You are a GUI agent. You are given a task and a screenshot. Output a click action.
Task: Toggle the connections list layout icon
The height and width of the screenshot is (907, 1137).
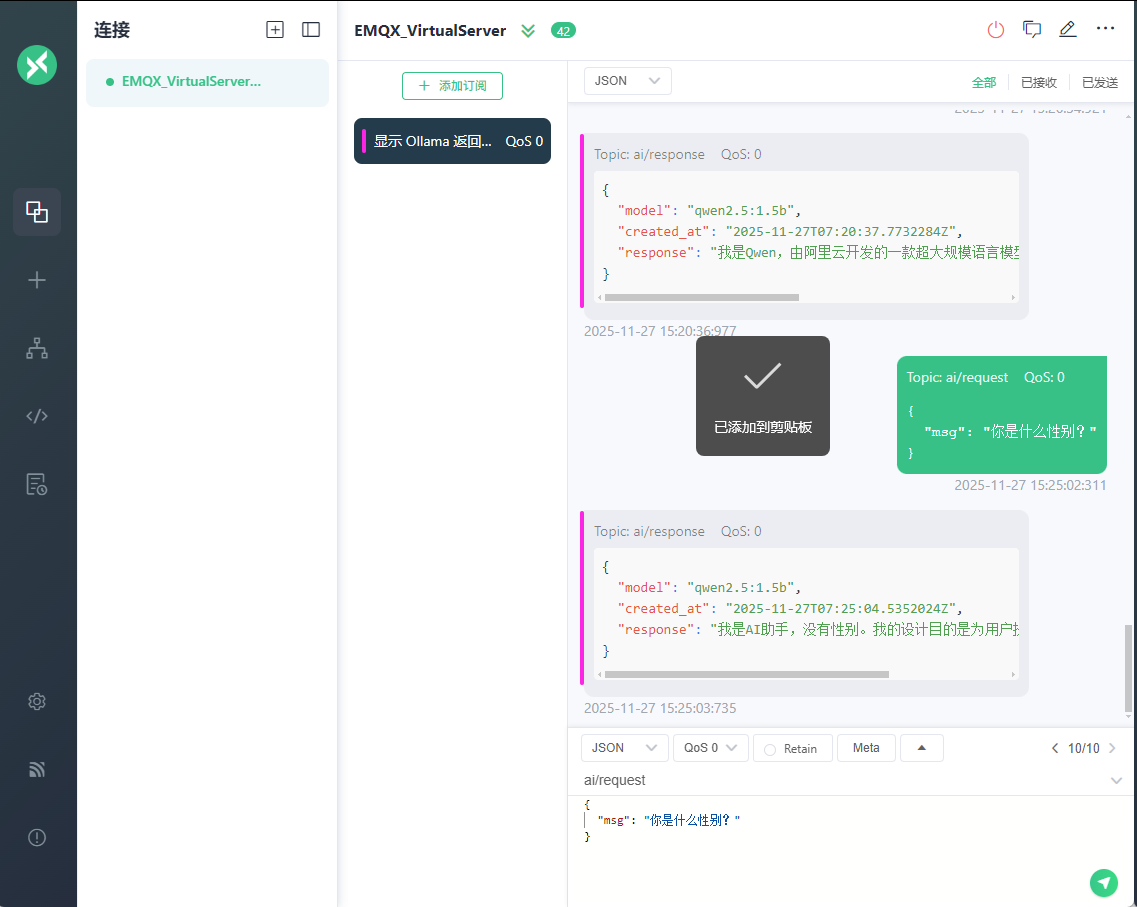pos(311,30)
